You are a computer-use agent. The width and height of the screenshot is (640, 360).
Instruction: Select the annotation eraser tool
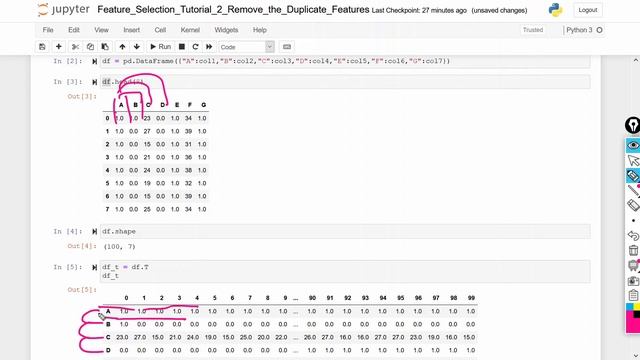coord(633,205)
